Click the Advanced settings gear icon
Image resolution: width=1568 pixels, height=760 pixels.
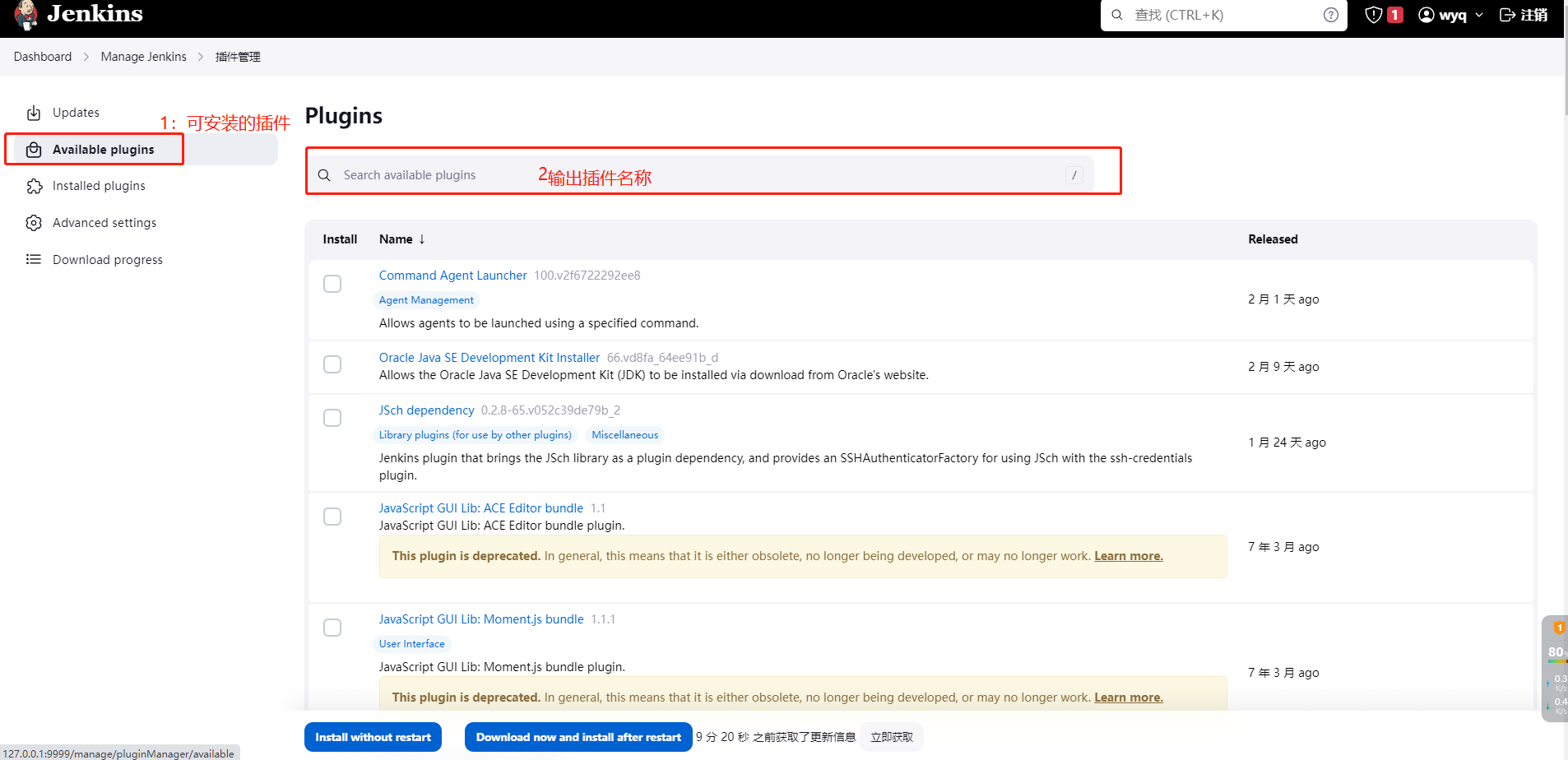(34, 223)
